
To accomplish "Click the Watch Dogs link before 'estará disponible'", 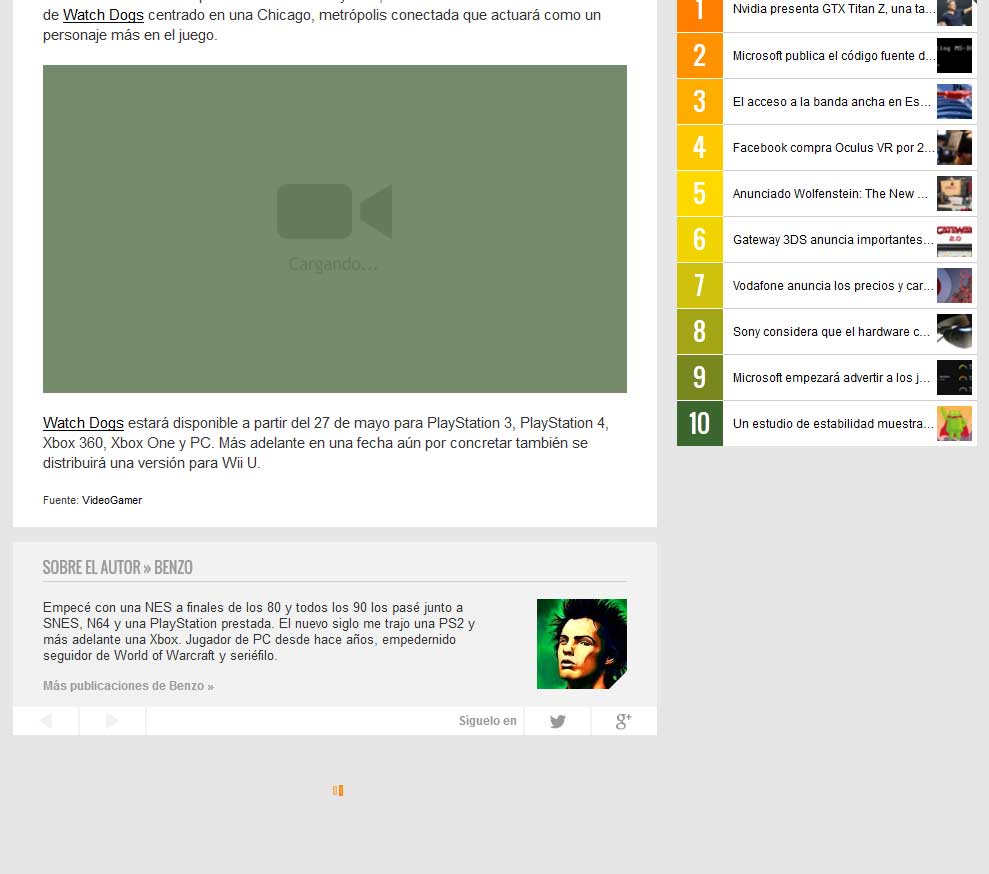I will [x=83, y=423].
